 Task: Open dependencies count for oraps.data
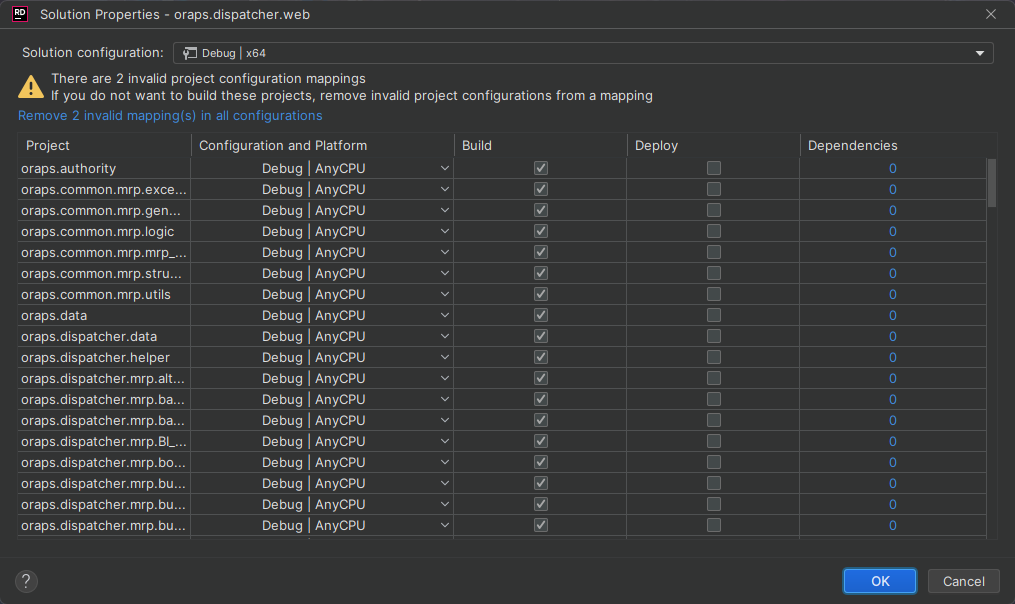[x=892, y=316]
